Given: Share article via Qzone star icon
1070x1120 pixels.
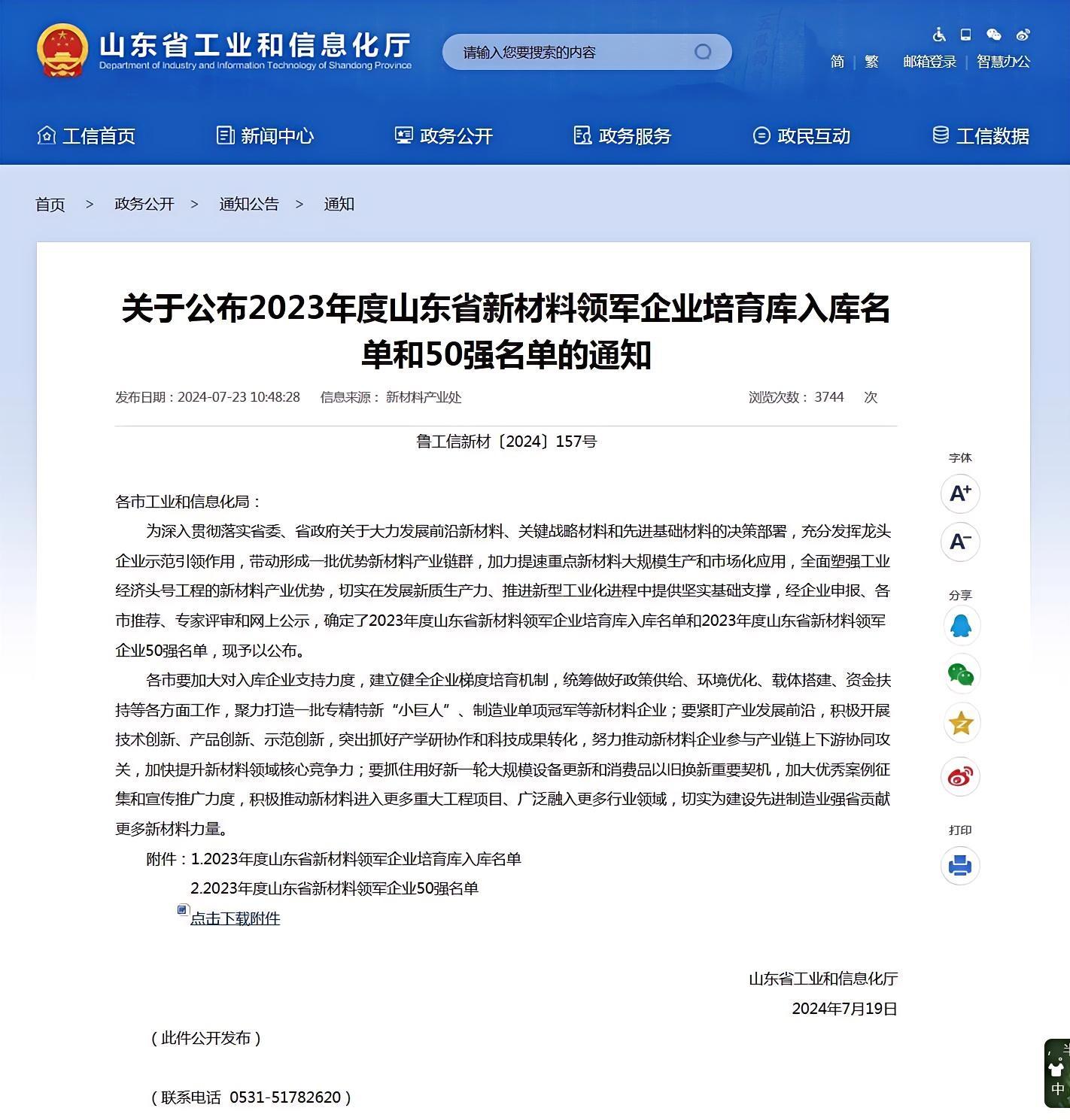Looking at the screenshot, I should click(960, 723).
